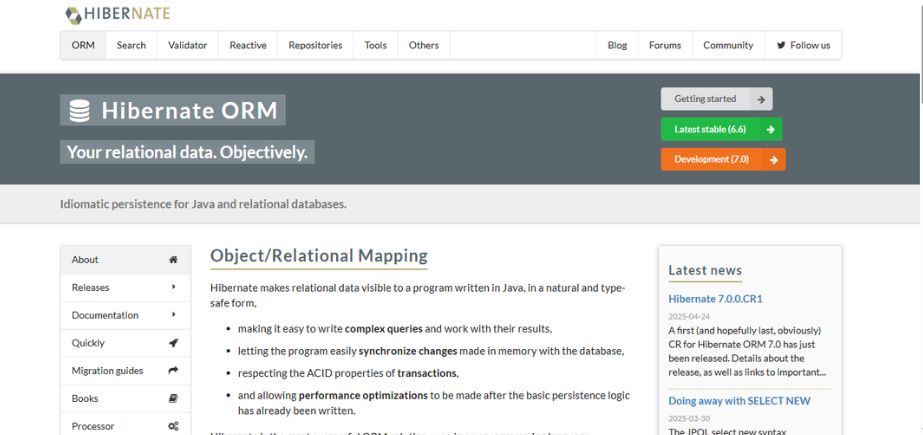
Task: Click the rocket icon beside Quickly
Action: point(173,343)
